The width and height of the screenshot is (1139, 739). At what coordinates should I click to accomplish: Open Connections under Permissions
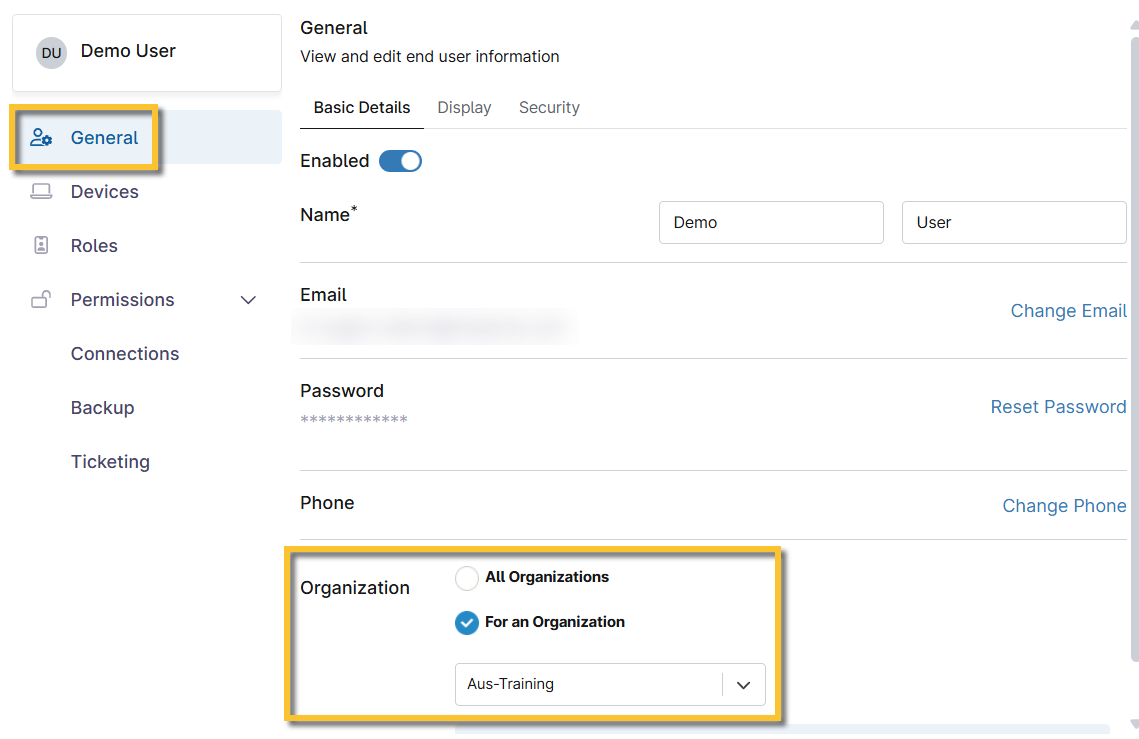(x=125, y=354)
